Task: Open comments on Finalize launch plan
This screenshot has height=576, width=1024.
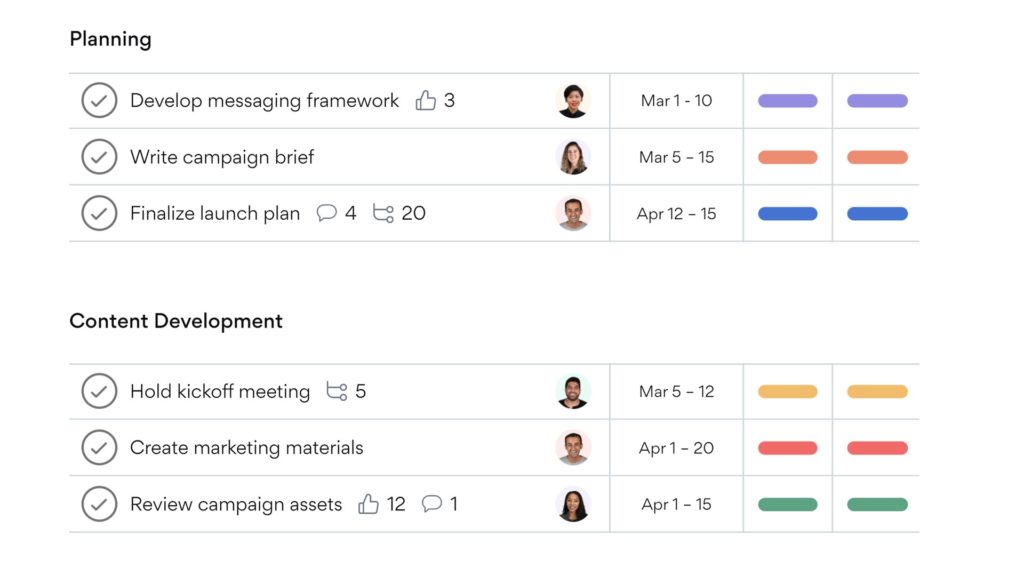Action: pos(327,213)
